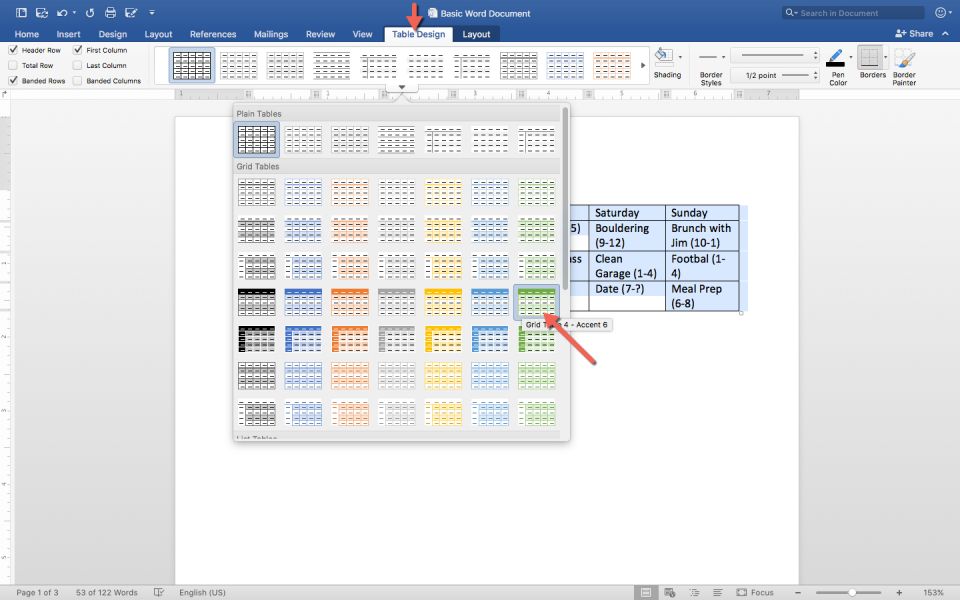Uncheck the Header Row checkbox
Viewport: 960px width, 600px height.
pos(13,50)
